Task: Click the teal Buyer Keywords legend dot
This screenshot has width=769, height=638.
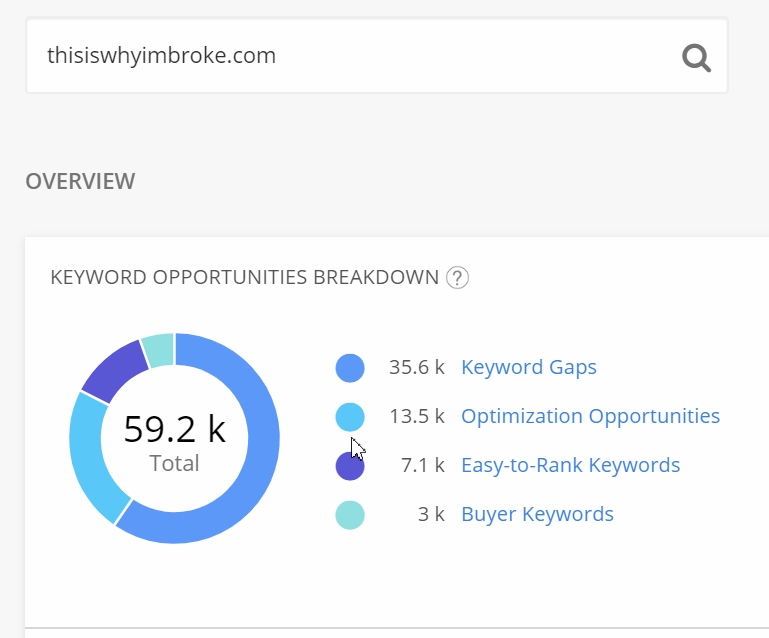Action: tap(350, 515)
